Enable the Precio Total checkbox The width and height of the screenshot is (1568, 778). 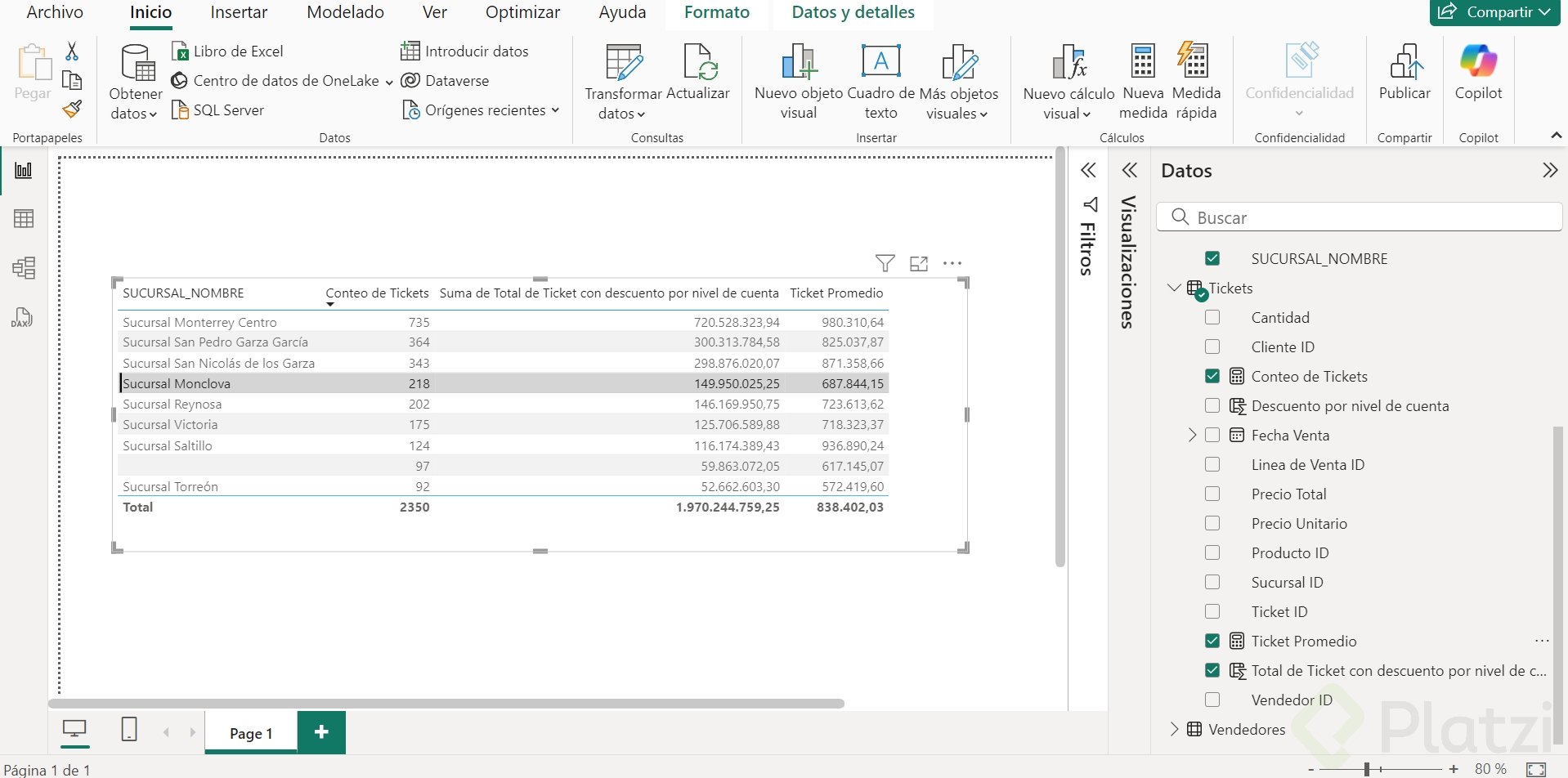click(x=1212, y=494)
